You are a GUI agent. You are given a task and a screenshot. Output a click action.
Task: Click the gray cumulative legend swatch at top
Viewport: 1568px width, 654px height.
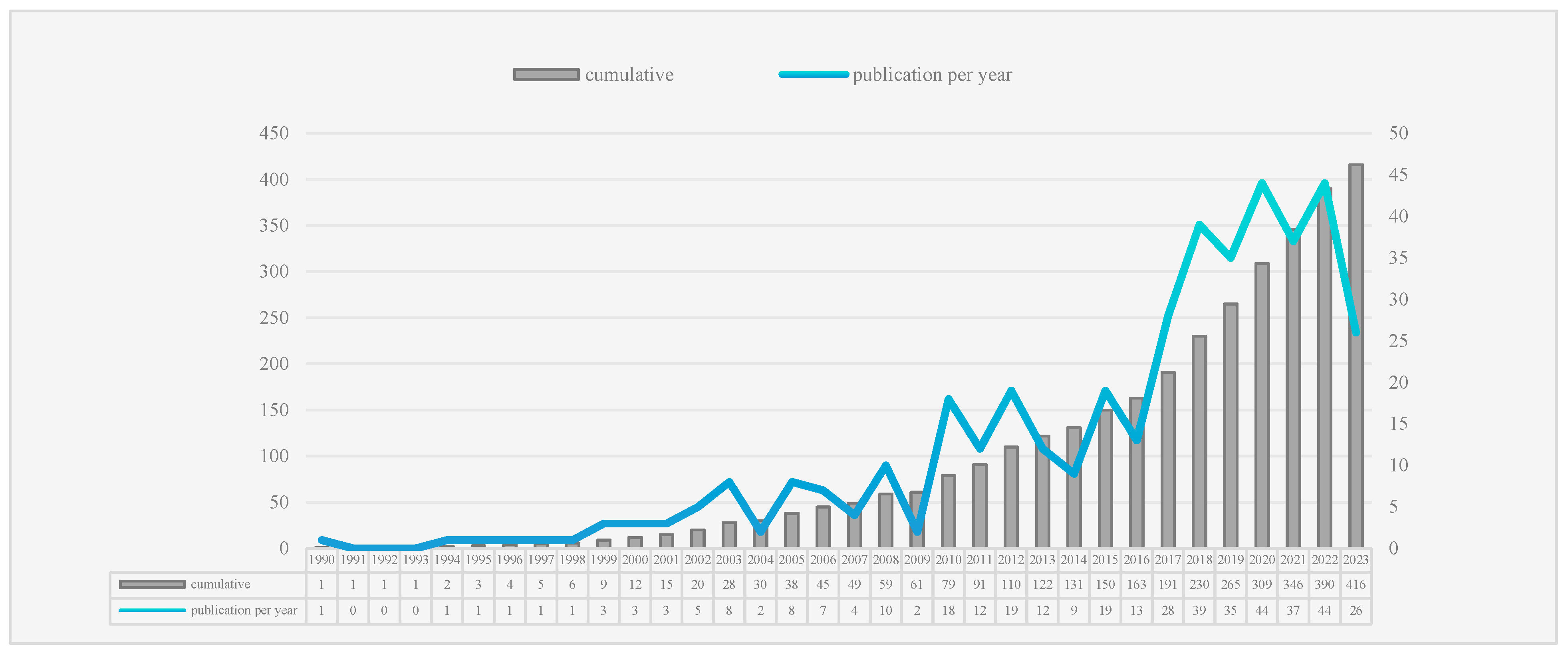pyautogui.click(x=546, y=75)
